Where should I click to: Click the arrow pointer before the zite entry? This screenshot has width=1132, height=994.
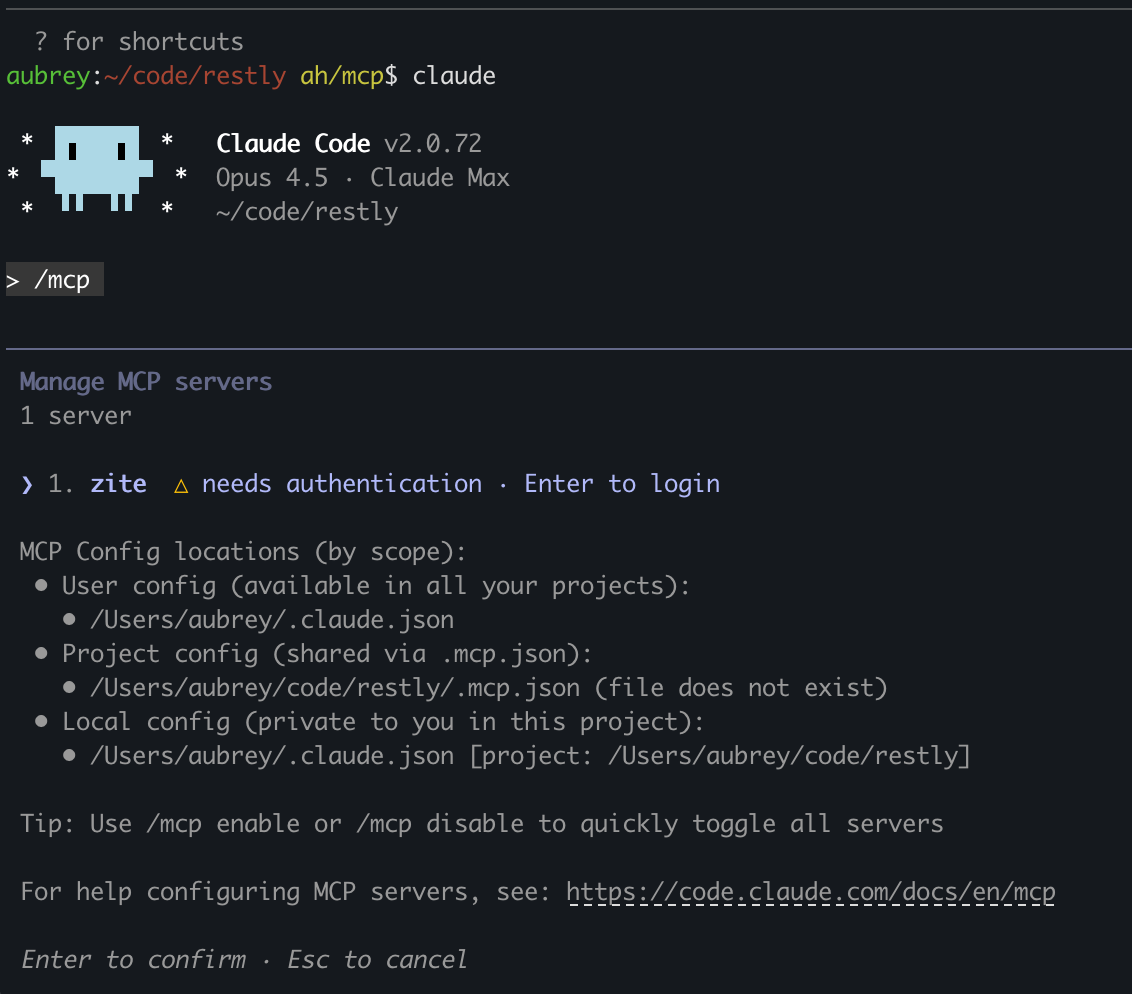click(x=25, y=484)
